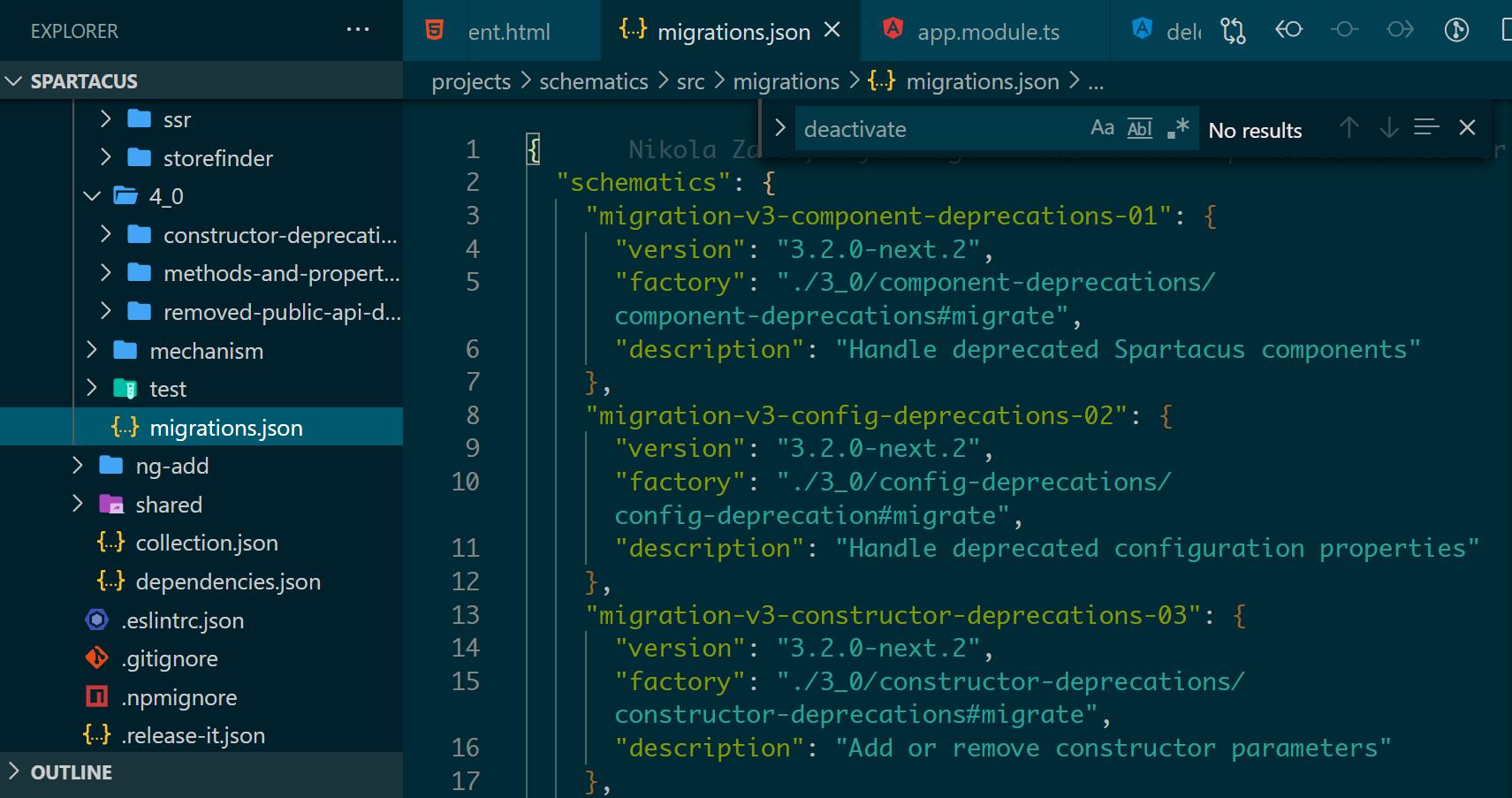Click 'migrations.json' in the breadcrumb
1512x798 pixels.
click(983, 81)
